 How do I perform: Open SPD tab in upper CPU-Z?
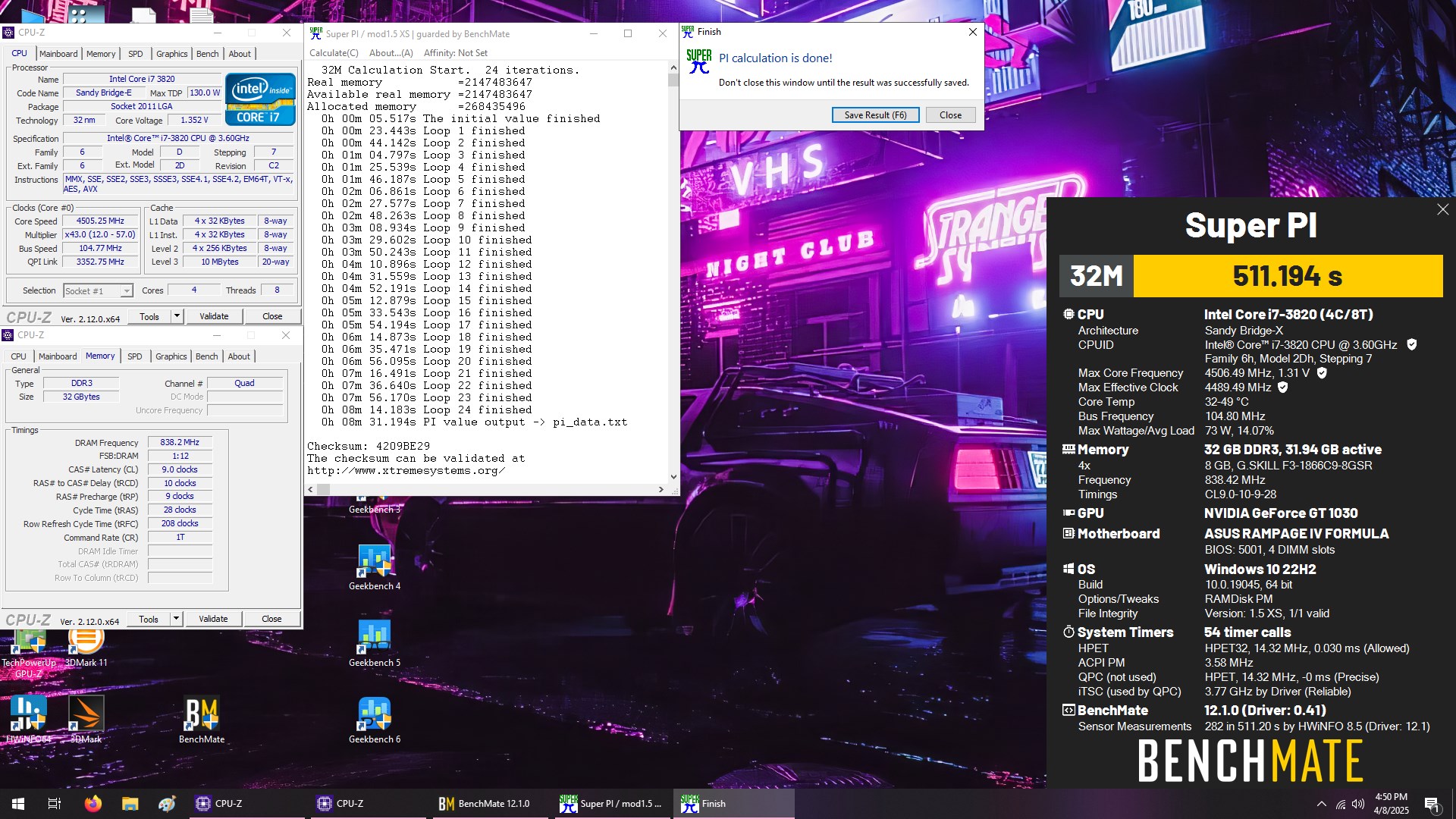click(136, 54)
